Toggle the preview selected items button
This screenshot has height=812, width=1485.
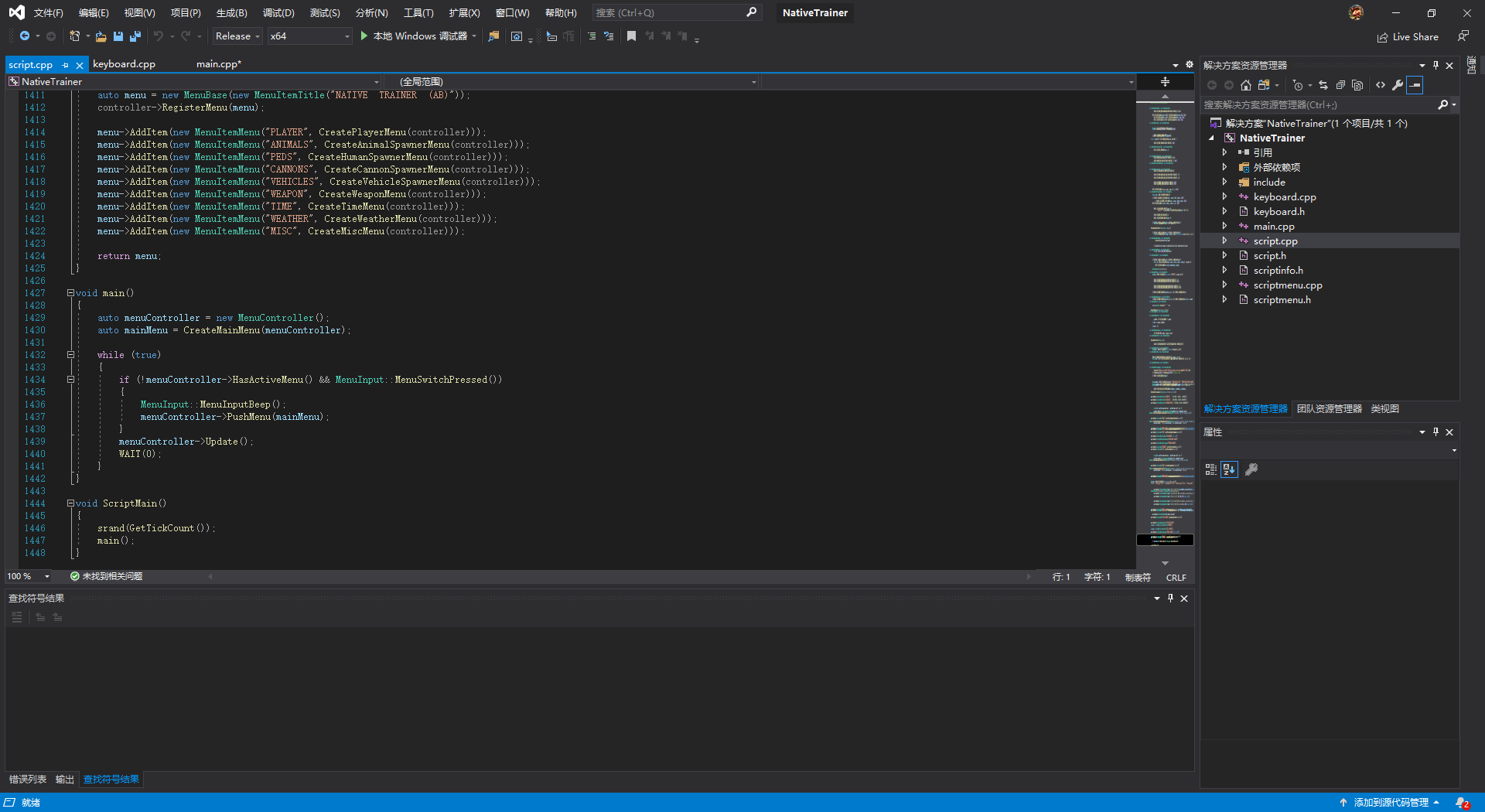[x=1415, y=85]
